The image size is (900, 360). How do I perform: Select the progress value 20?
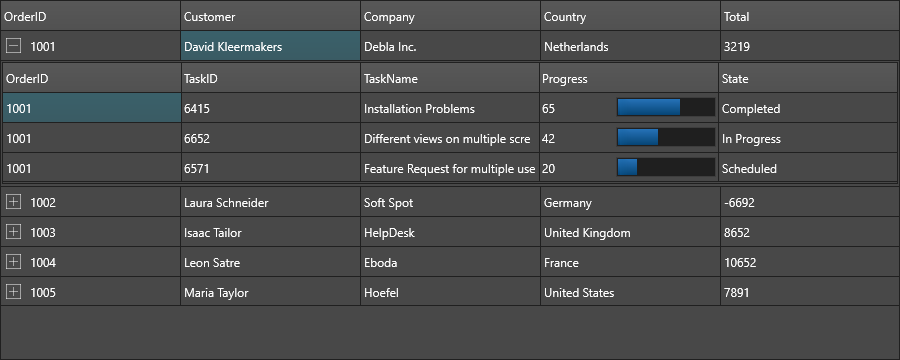pos(549,168)
